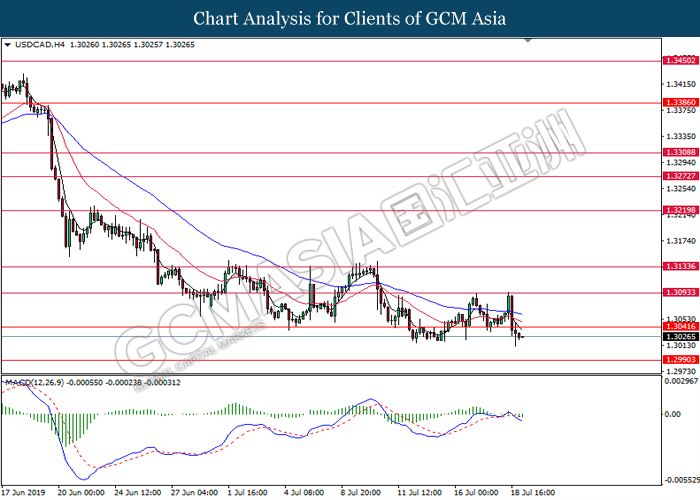Click the 1.34150 tick on price axis

tap(681, 84)
